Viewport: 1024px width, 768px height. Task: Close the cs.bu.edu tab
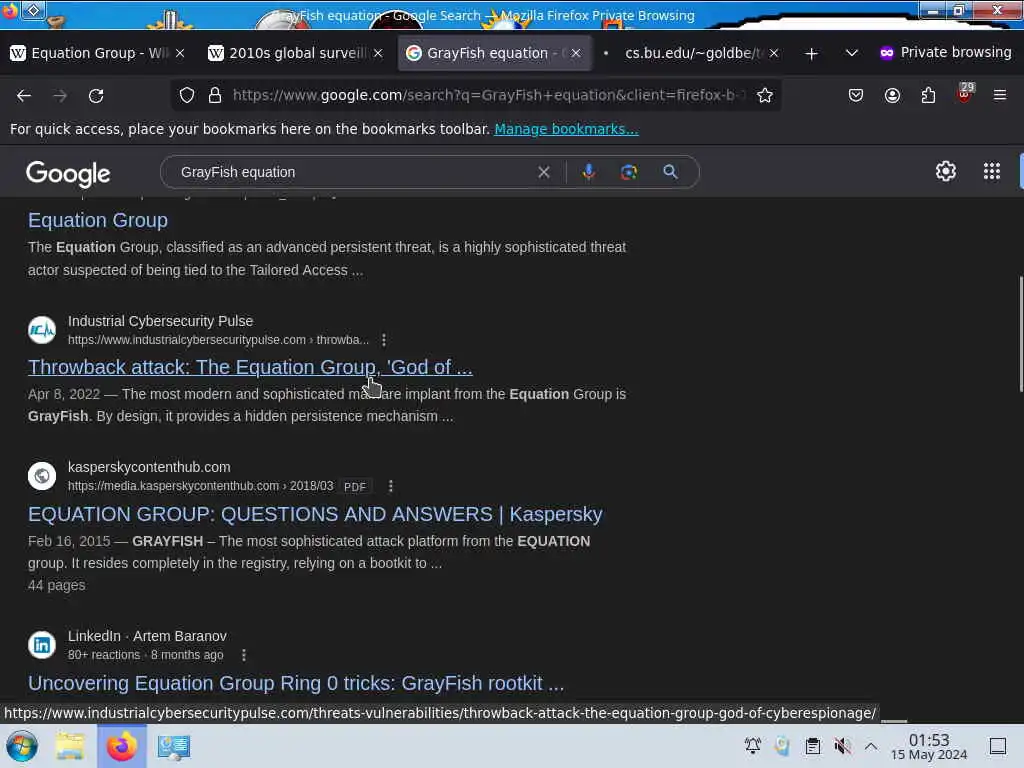773,53
